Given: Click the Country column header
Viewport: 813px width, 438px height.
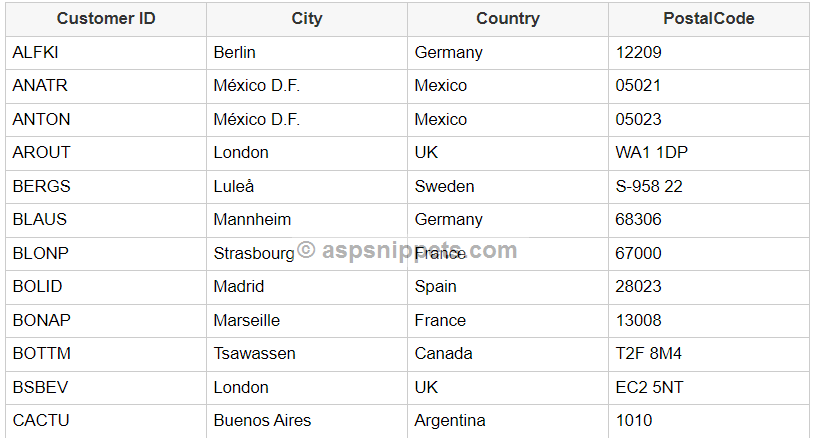Looking at the screenshot, I should coord(507,19).
